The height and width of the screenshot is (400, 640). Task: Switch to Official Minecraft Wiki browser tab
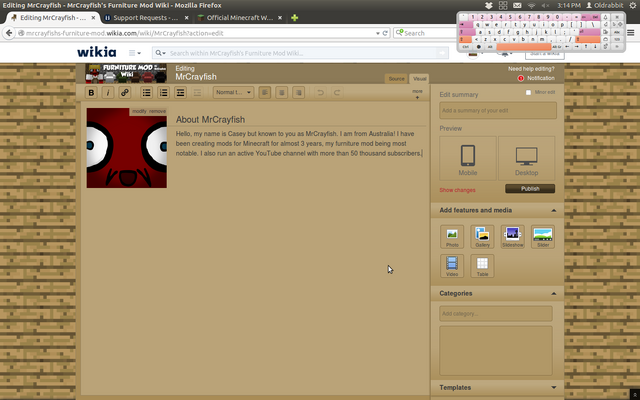pyautogui.click(x=240, y=18)
